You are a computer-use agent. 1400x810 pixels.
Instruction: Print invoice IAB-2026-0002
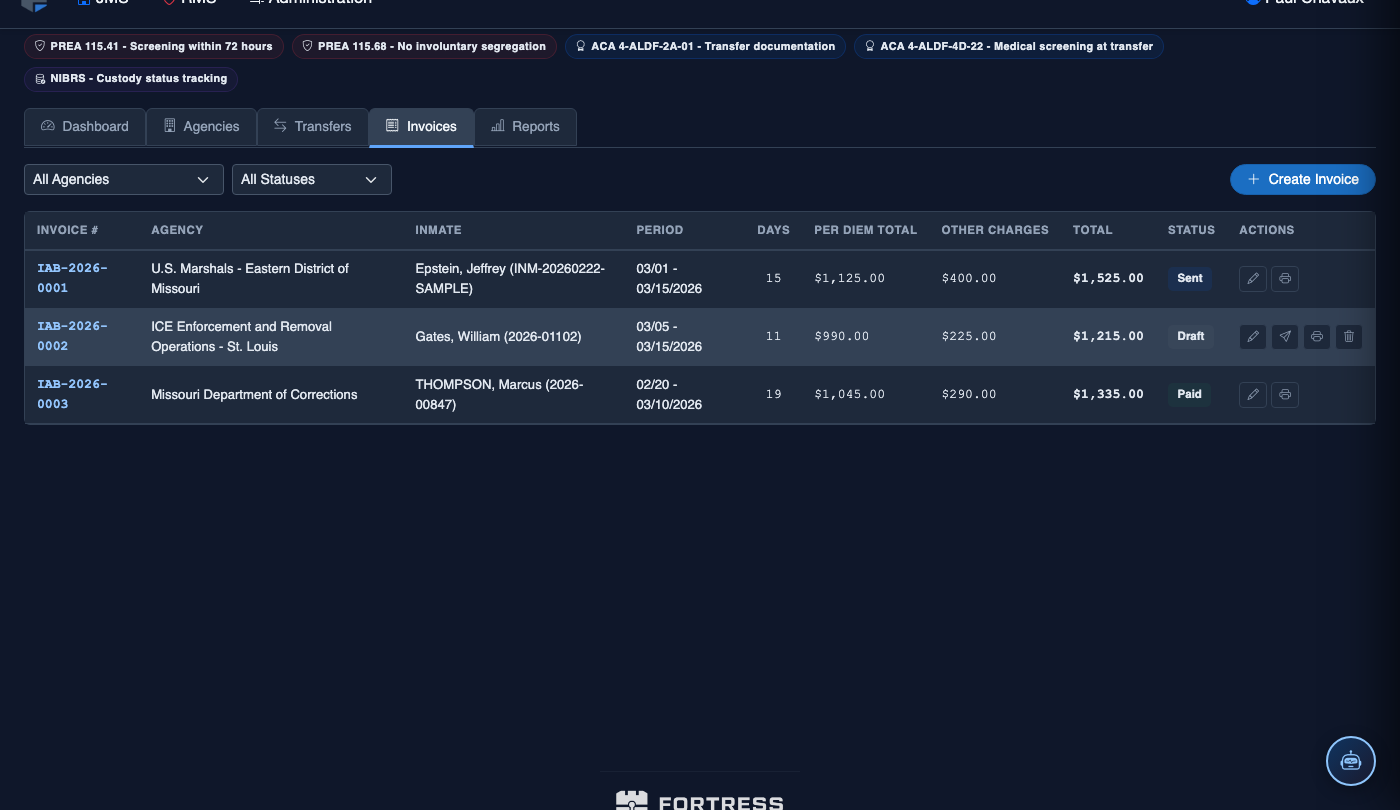(x=1317, y=337)
